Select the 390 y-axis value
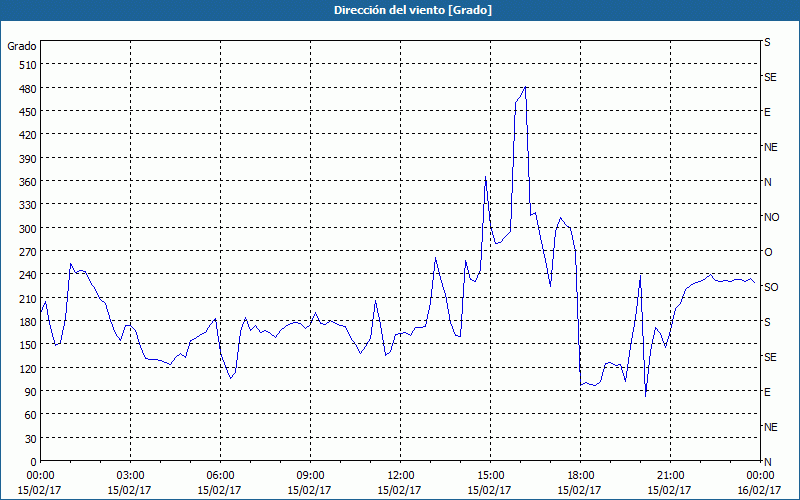This screenshot has width=800, height=500. click(28, 159)
